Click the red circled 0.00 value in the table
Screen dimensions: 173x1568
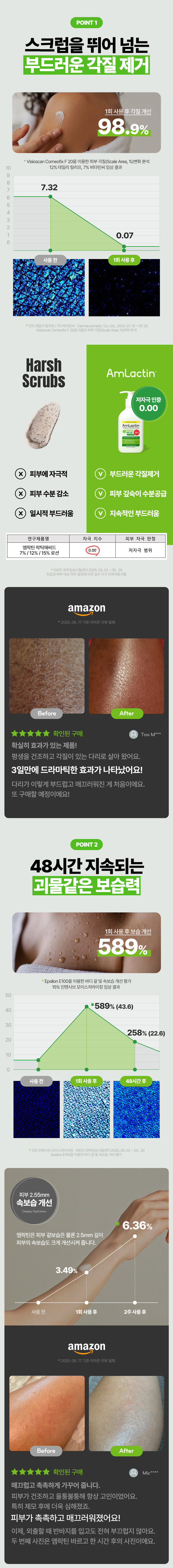point(92,550)
